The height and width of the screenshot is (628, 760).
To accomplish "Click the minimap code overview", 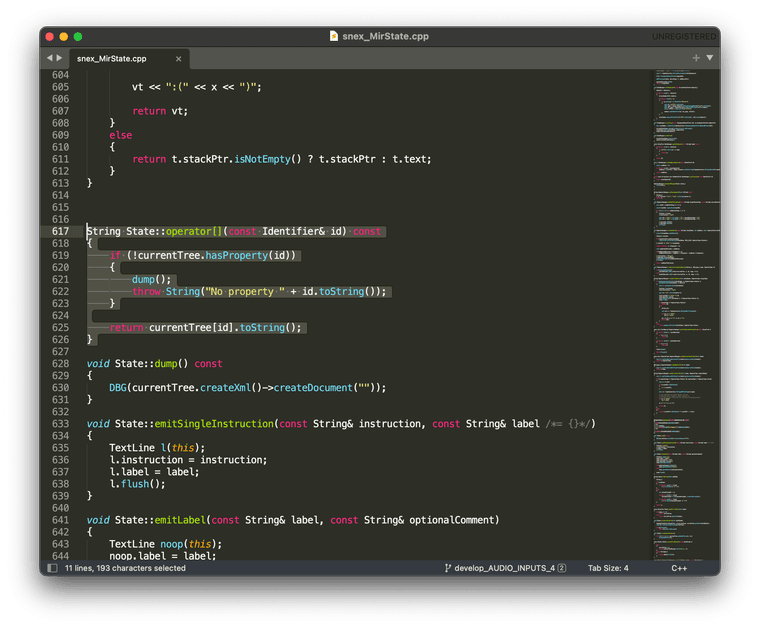I will coord(686,315).
